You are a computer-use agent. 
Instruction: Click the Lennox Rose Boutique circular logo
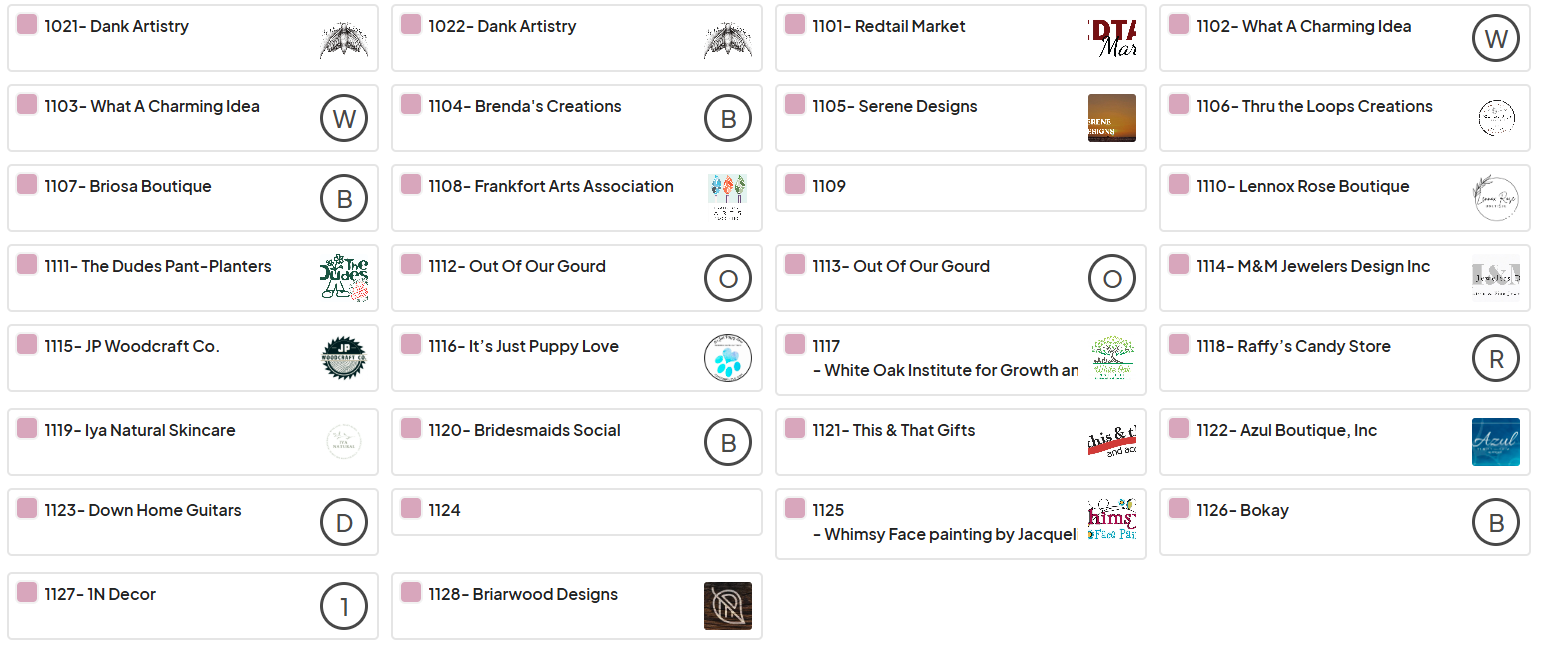1496,198
